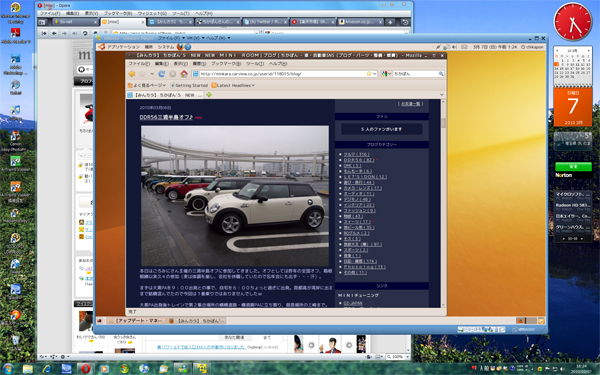Expand the Latest Headlines feed dropdown
This screenshot has width=600, height=375.
point(233,85)
